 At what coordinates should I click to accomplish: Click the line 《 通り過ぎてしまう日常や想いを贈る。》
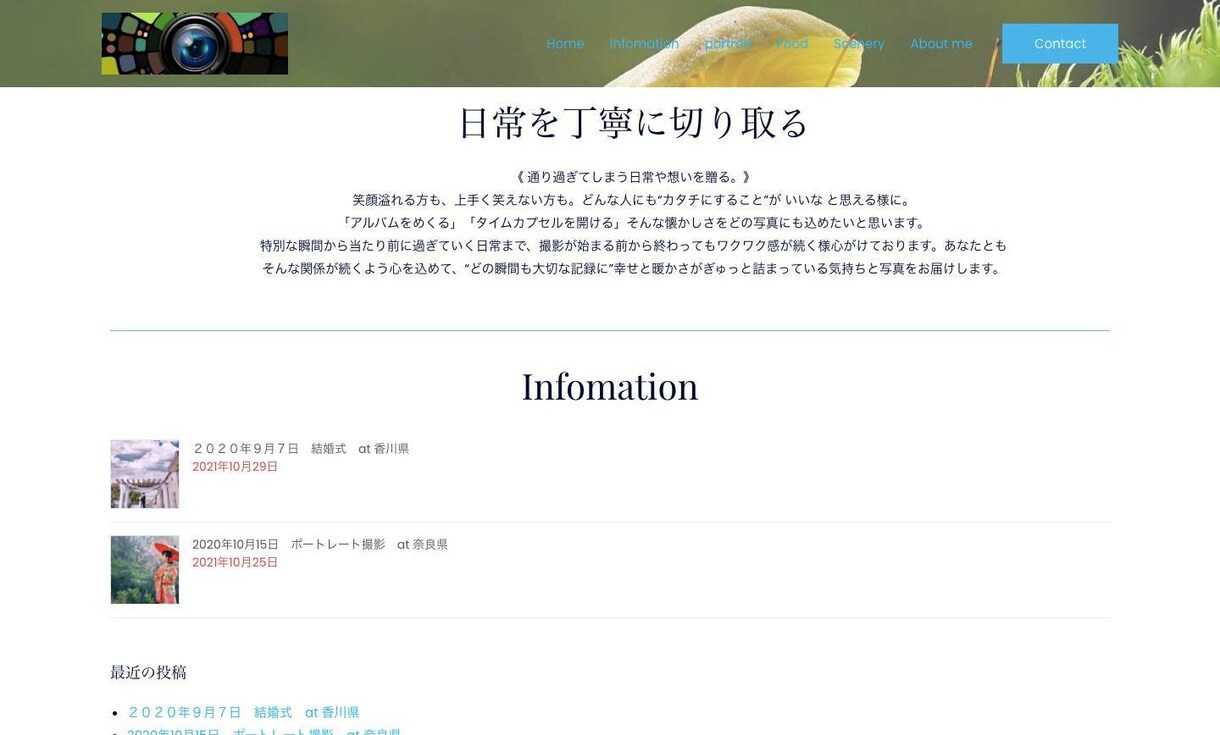point(633,177)
